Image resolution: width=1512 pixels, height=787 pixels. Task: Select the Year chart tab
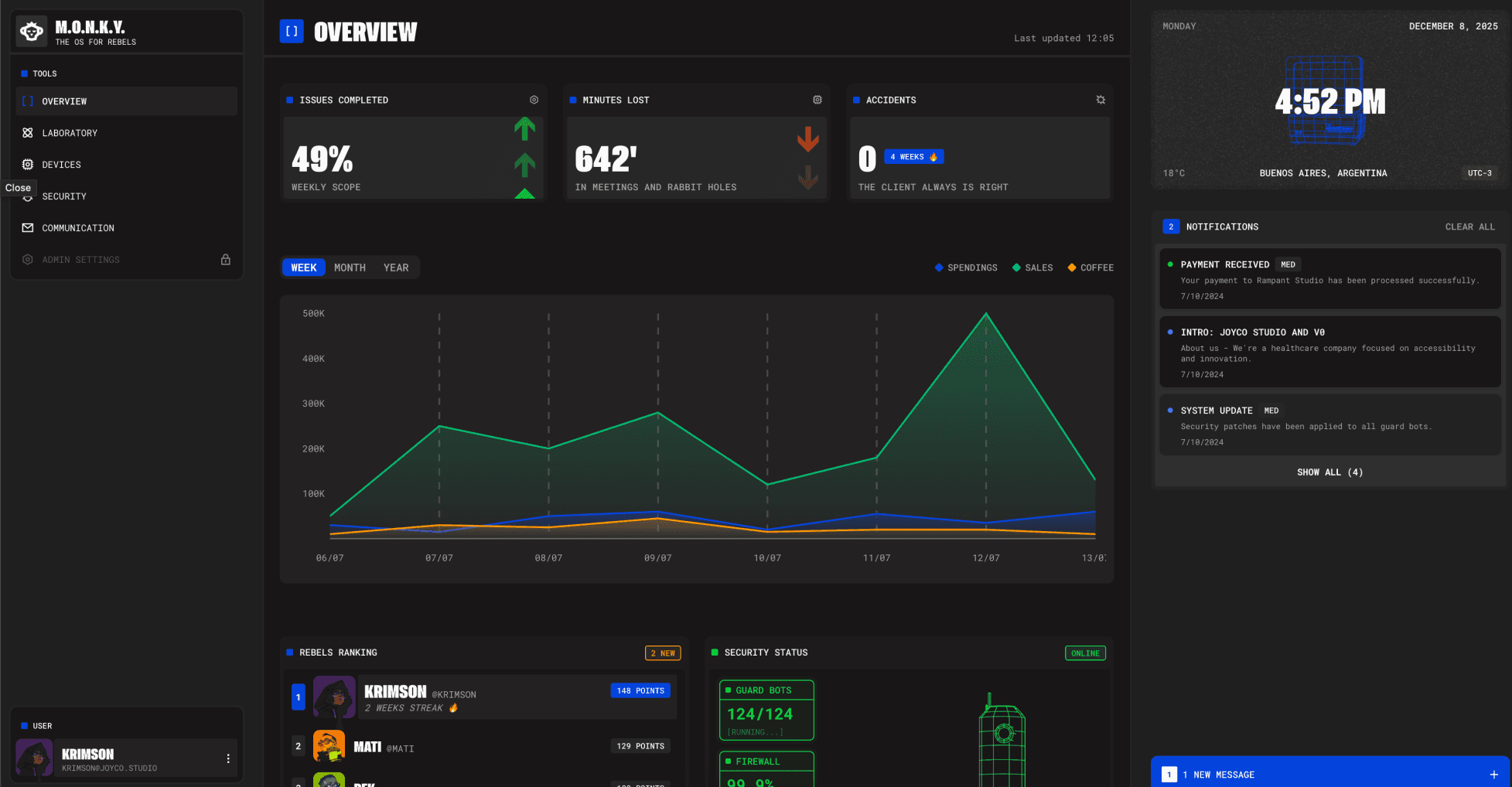click(x=396, y=267)
